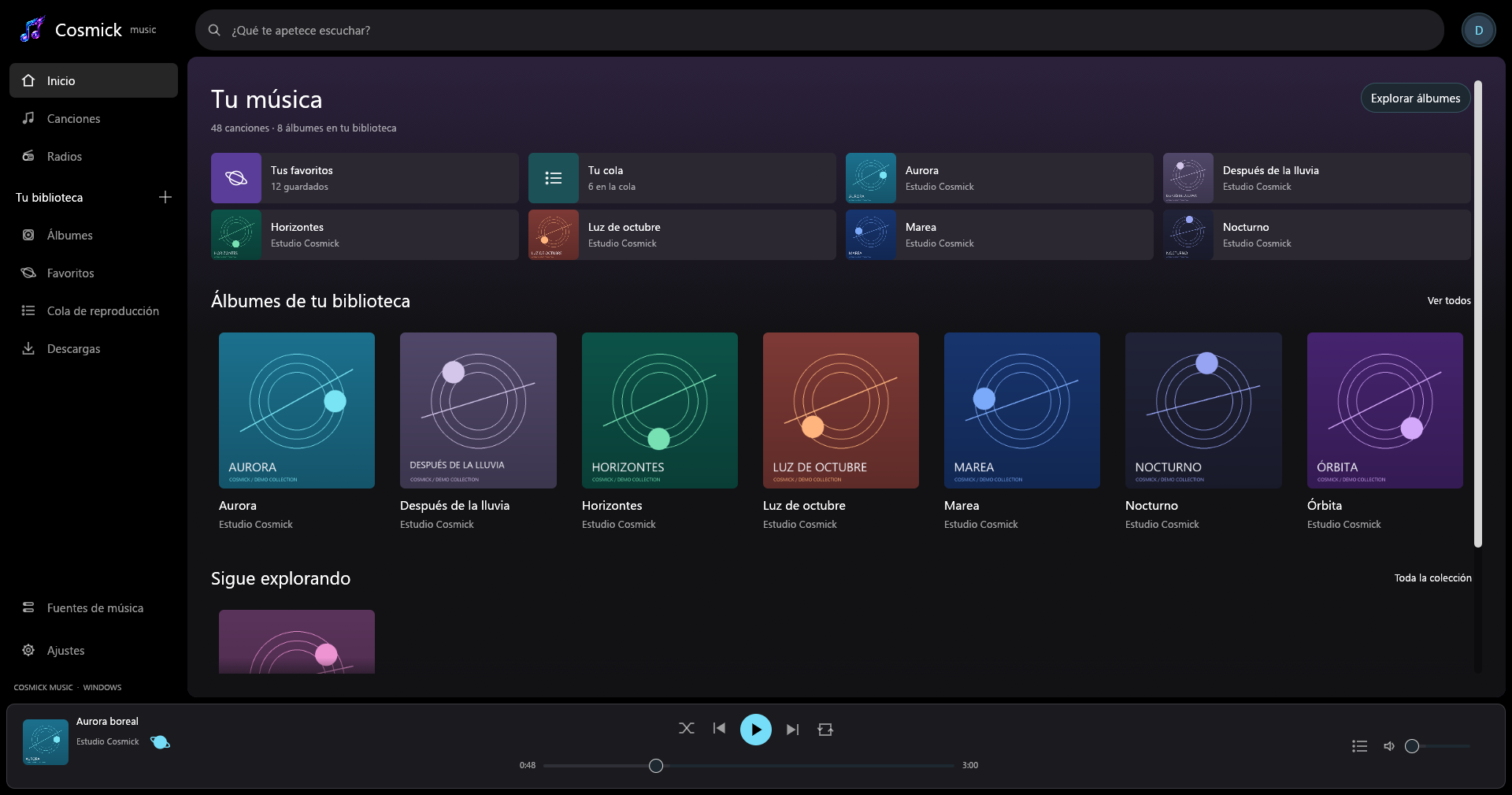Click the volume slider handle
Viewport: 1512px width, 795px height.
(x=1412, y=746)
